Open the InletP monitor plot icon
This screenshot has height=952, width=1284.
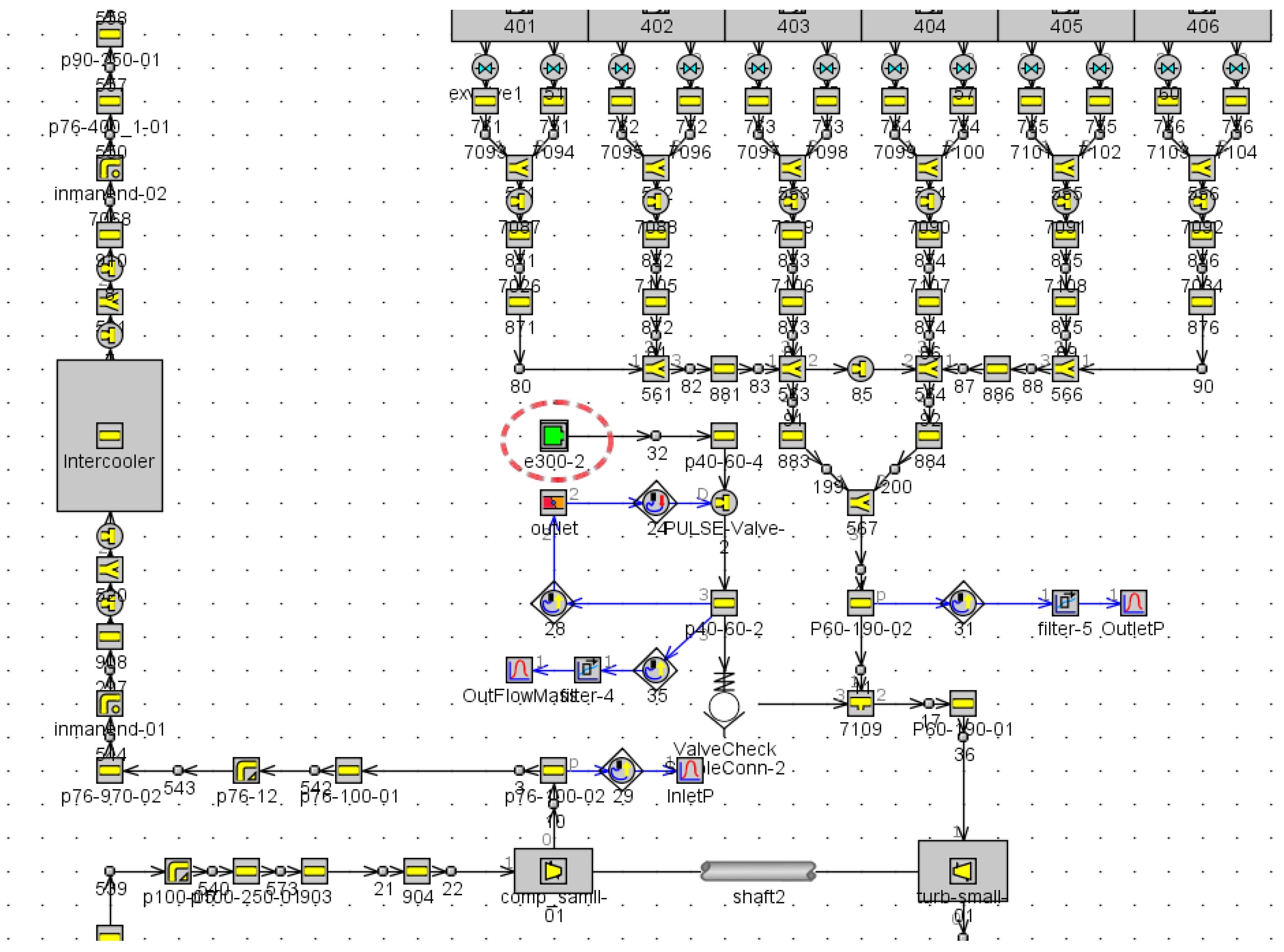(689, 771)
